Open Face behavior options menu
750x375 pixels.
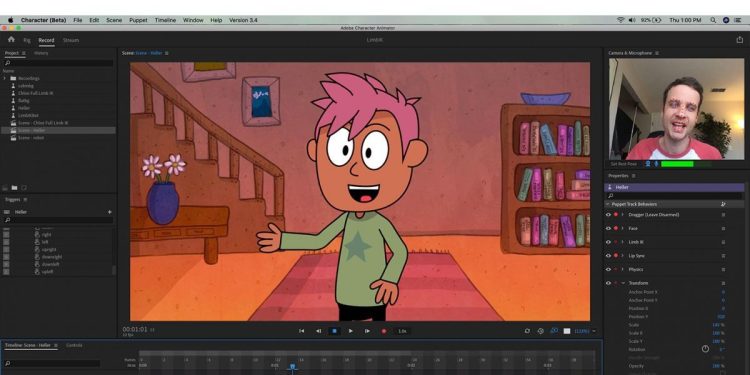pos(723,228)
